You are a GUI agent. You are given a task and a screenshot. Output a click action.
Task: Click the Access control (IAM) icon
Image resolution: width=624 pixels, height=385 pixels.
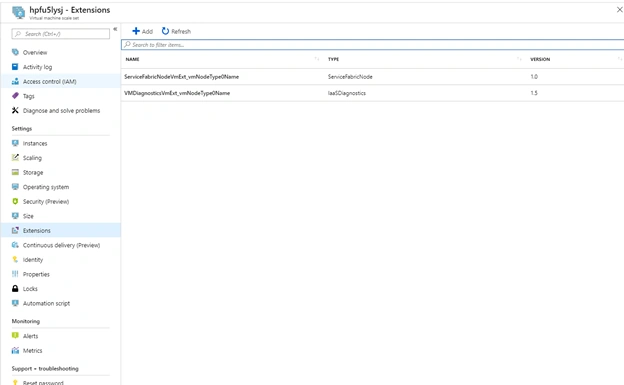coord(15,81)
